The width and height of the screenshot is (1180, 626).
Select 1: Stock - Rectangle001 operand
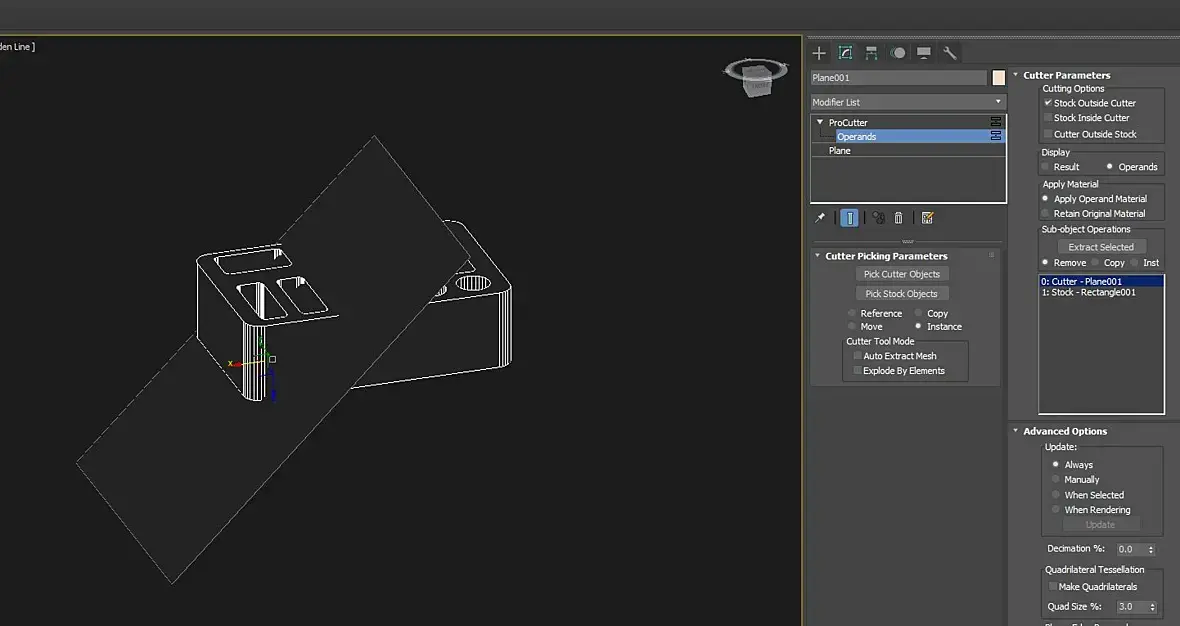point(1101,292)
